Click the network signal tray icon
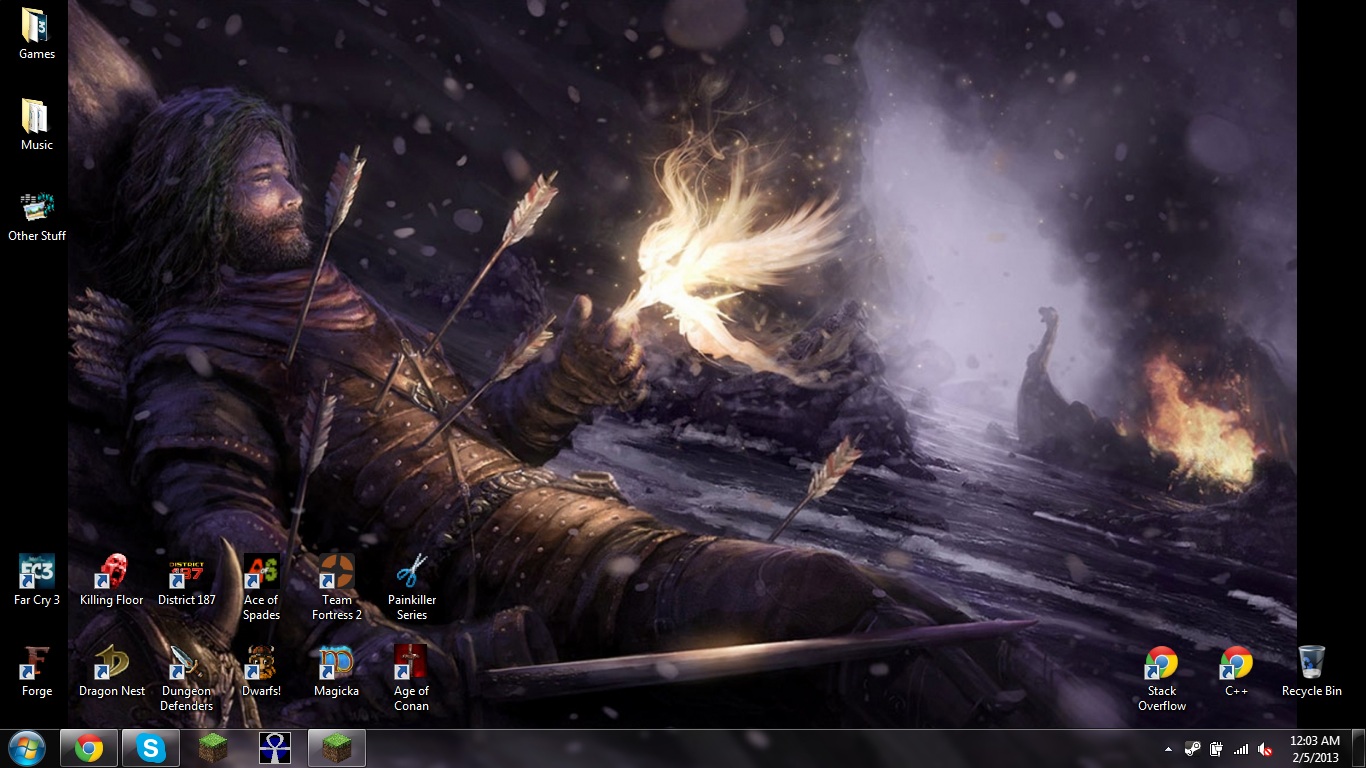The width and height of the screenshot is (1366, 768). (1242, 748)
